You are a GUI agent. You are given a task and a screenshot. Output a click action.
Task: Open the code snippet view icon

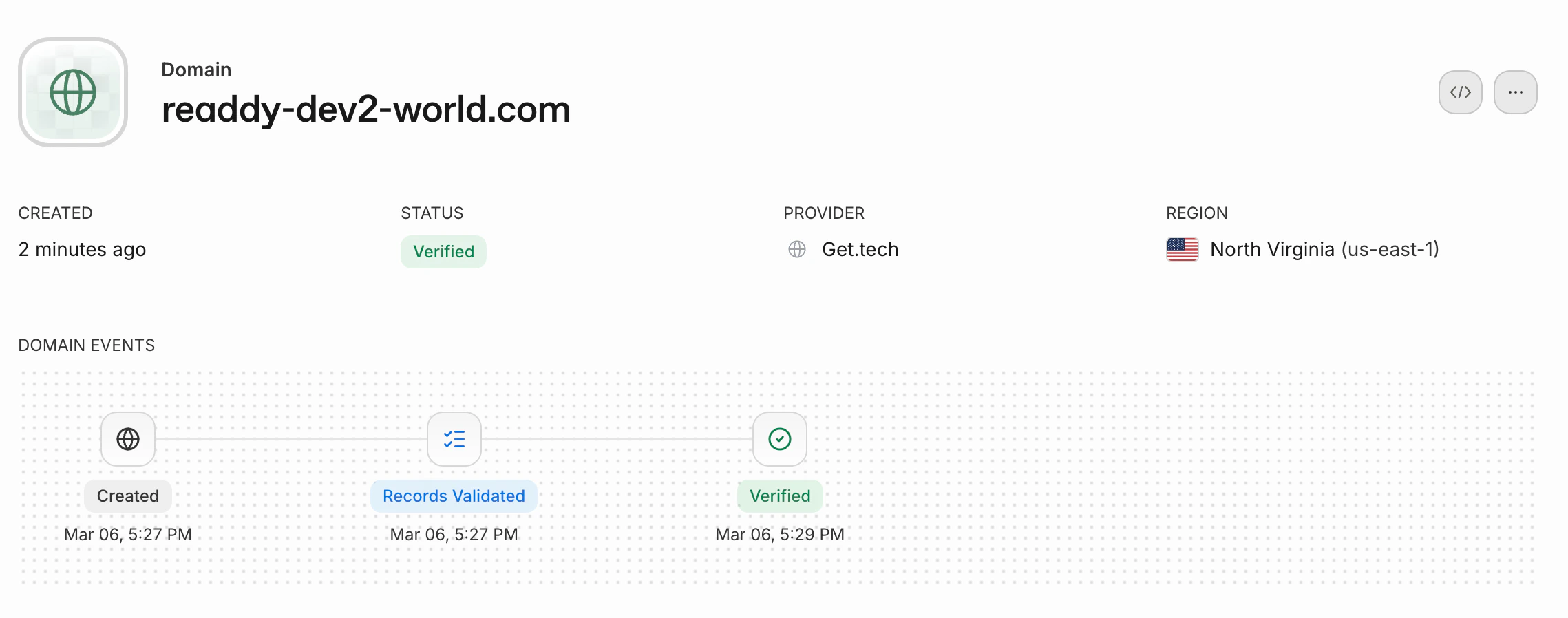click(x=1461, y=92)
